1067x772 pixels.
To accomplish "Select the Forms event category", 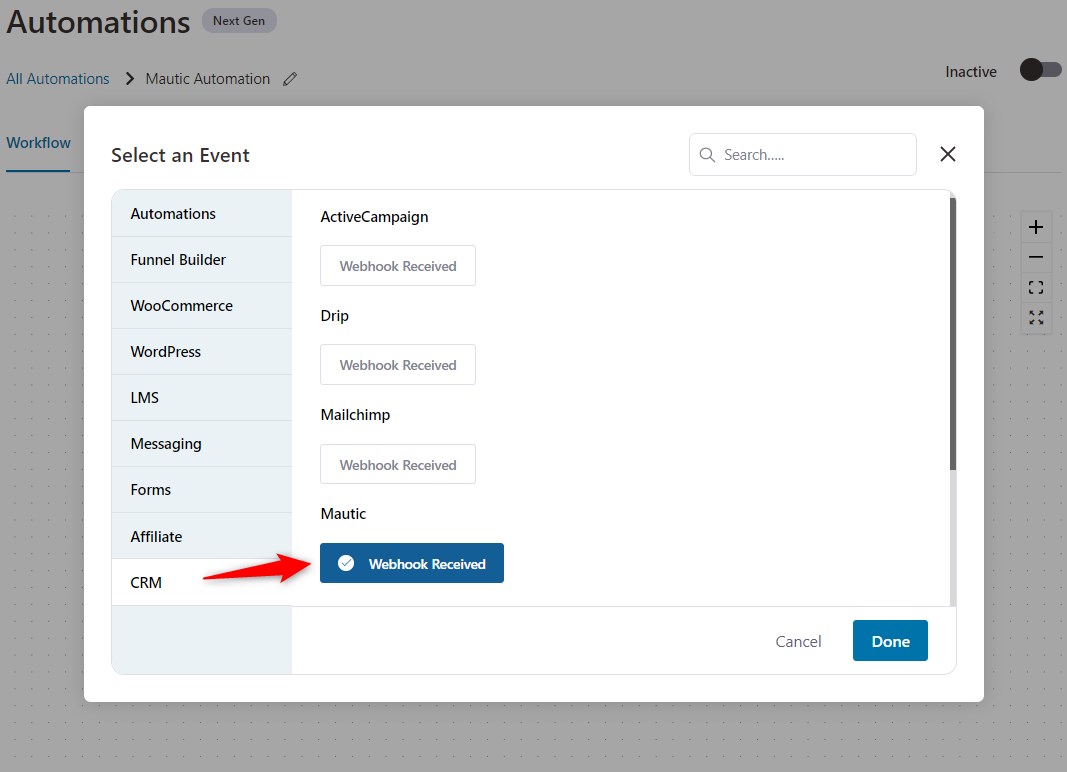I will click(x=201, y=489).
